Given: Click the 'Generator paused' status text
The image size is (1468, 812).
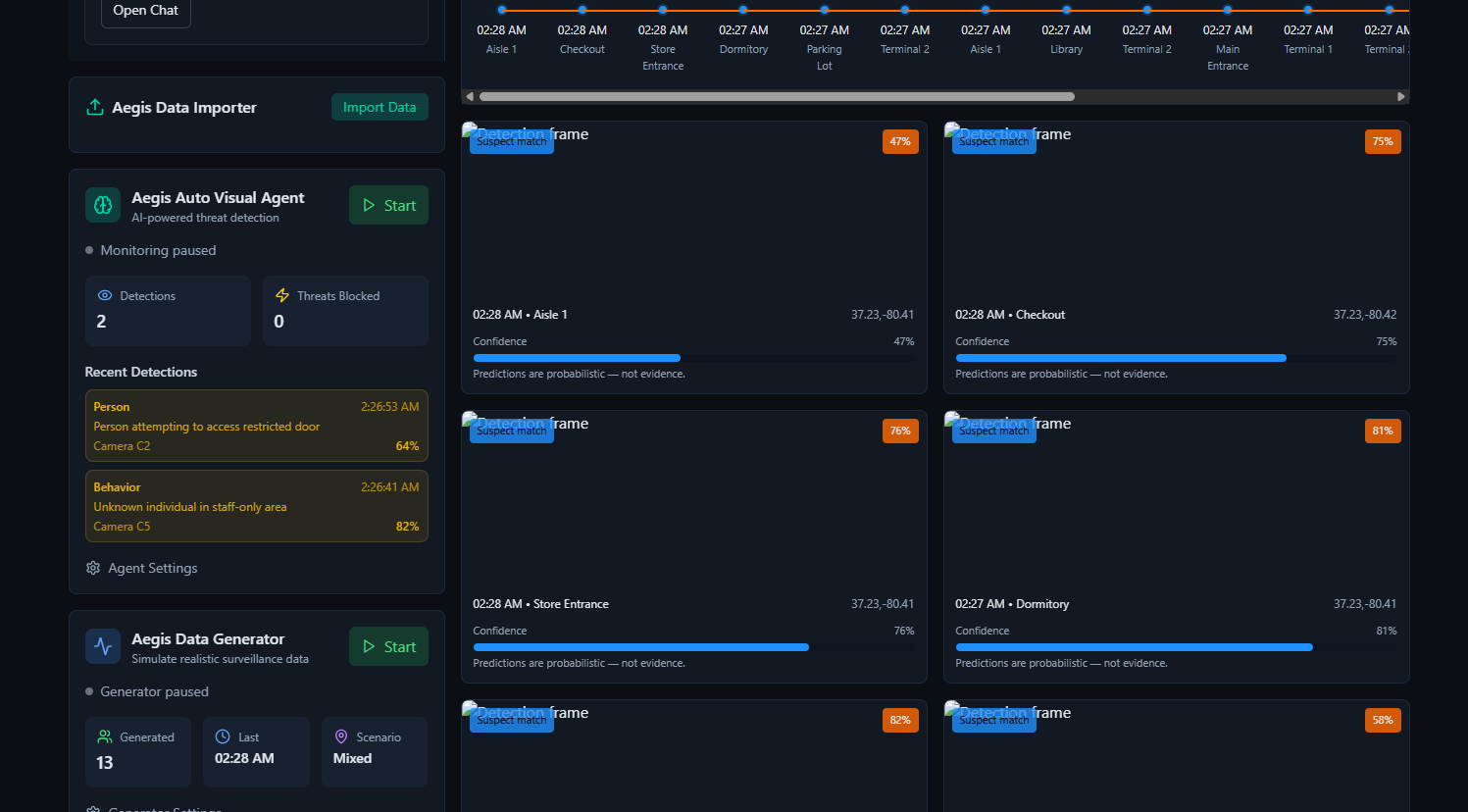Looking at the screenshot, I should tap(154, 691).
